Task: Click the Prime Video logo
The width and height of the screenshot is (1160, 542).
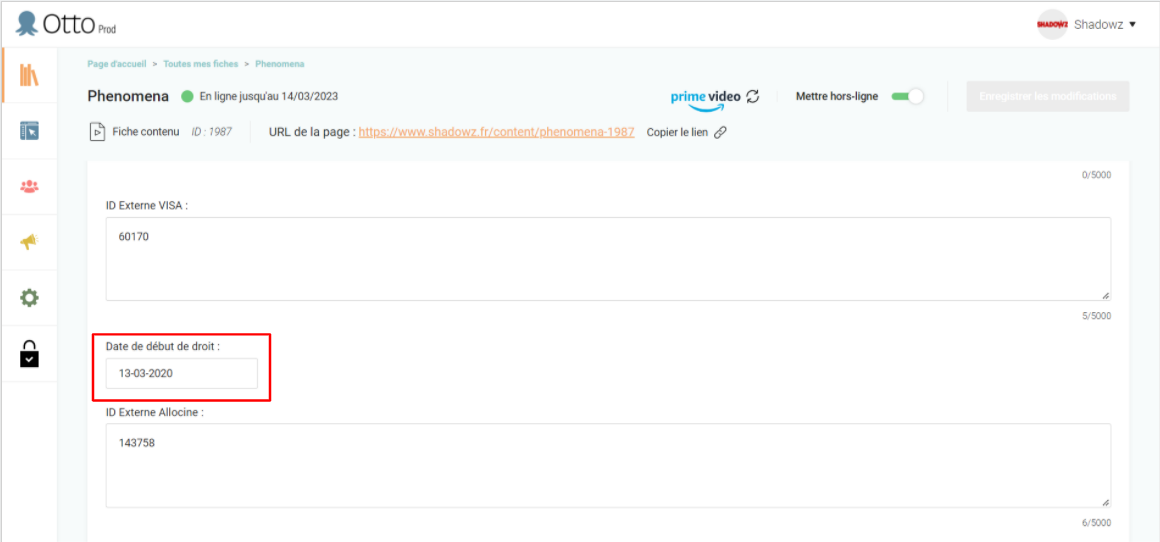Action: (x=704, y=100)
